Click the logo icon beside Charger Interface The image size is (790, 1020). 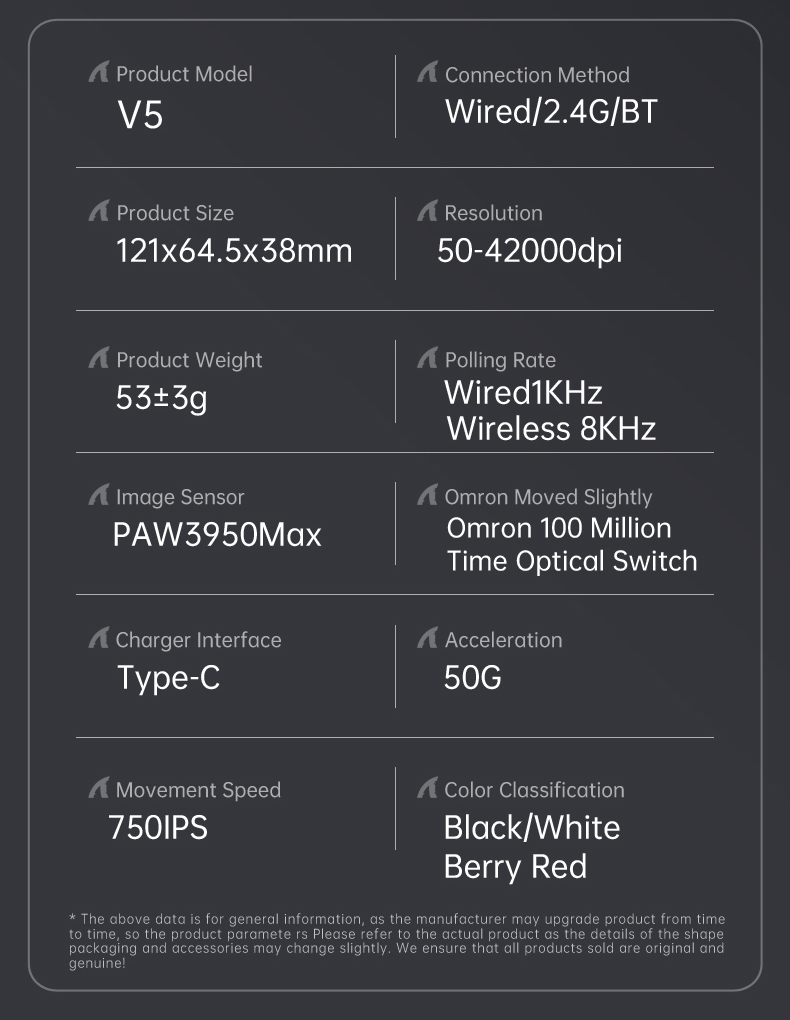tap(99, 639)
